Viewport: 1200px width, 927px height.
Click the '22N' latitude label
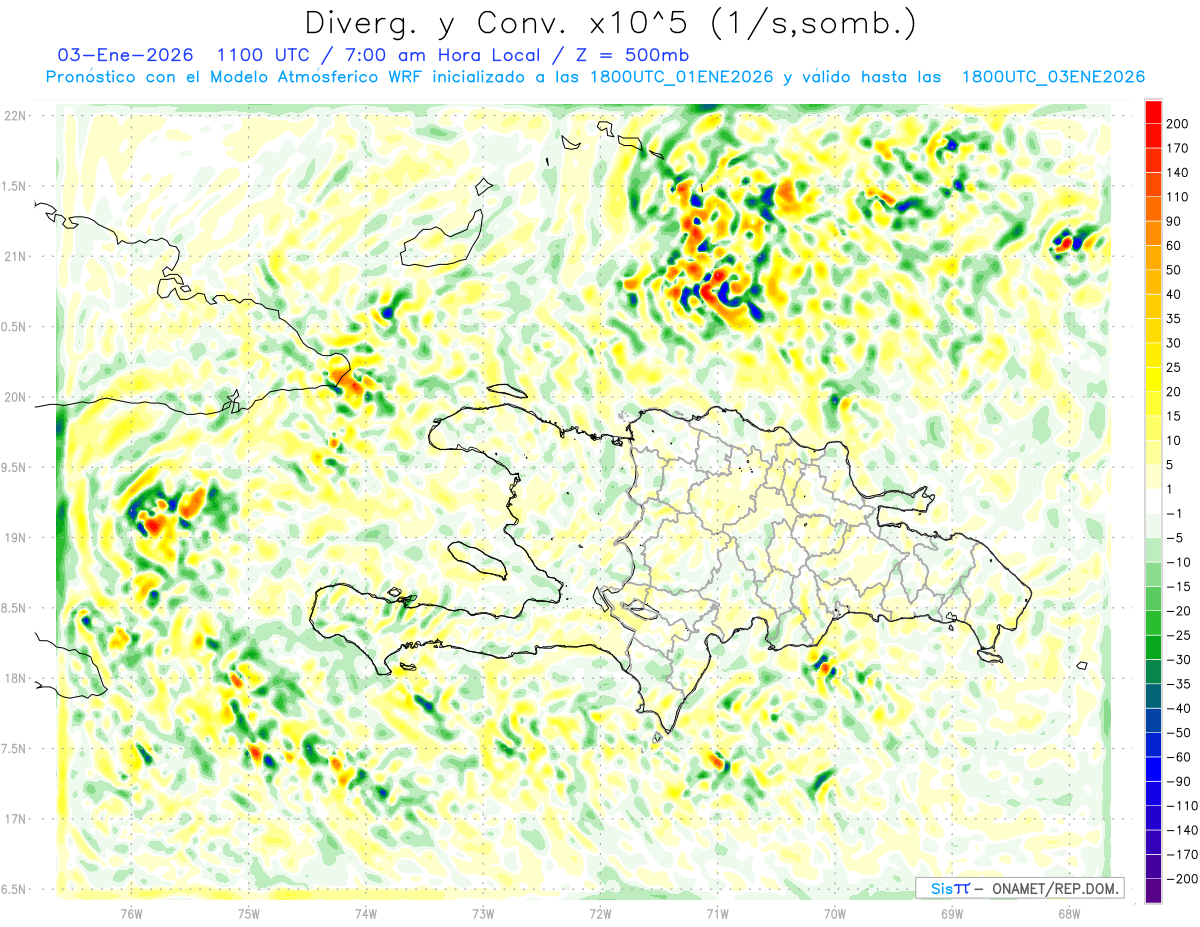coord(15,115)
